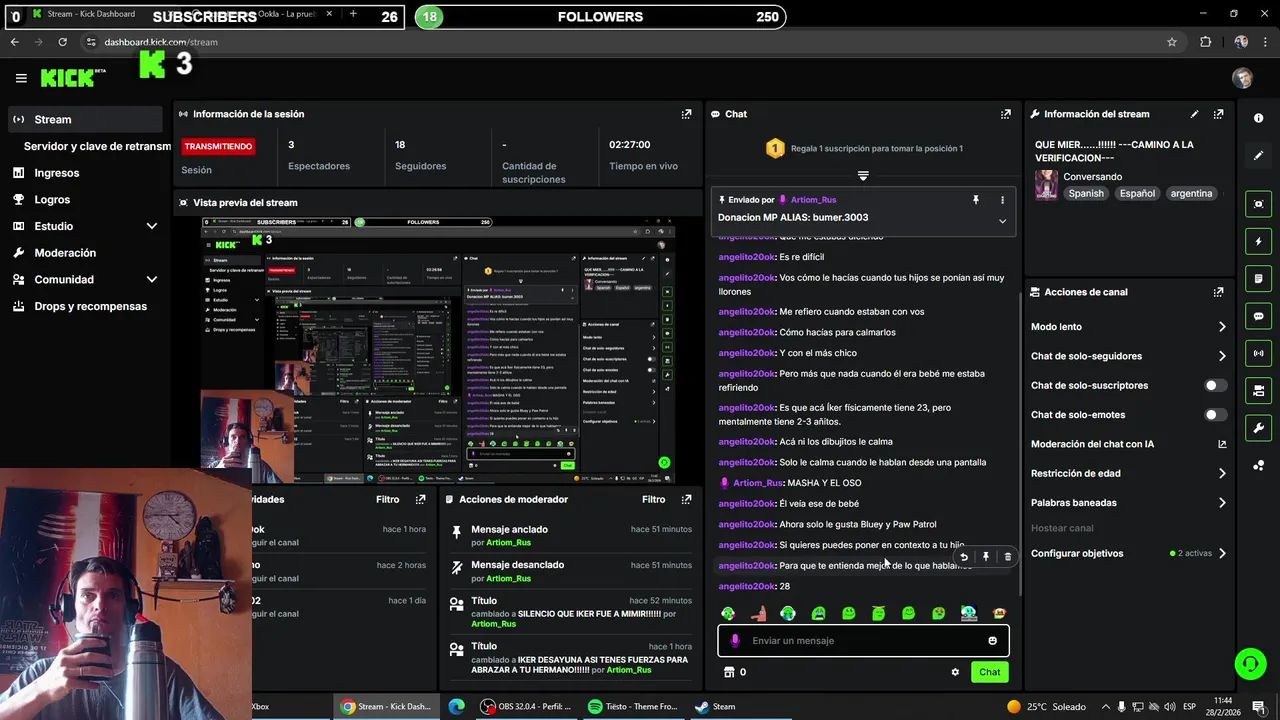Open Restricción de edad settings
This screenshot has width=1280, height=720.
point(1128,473)
